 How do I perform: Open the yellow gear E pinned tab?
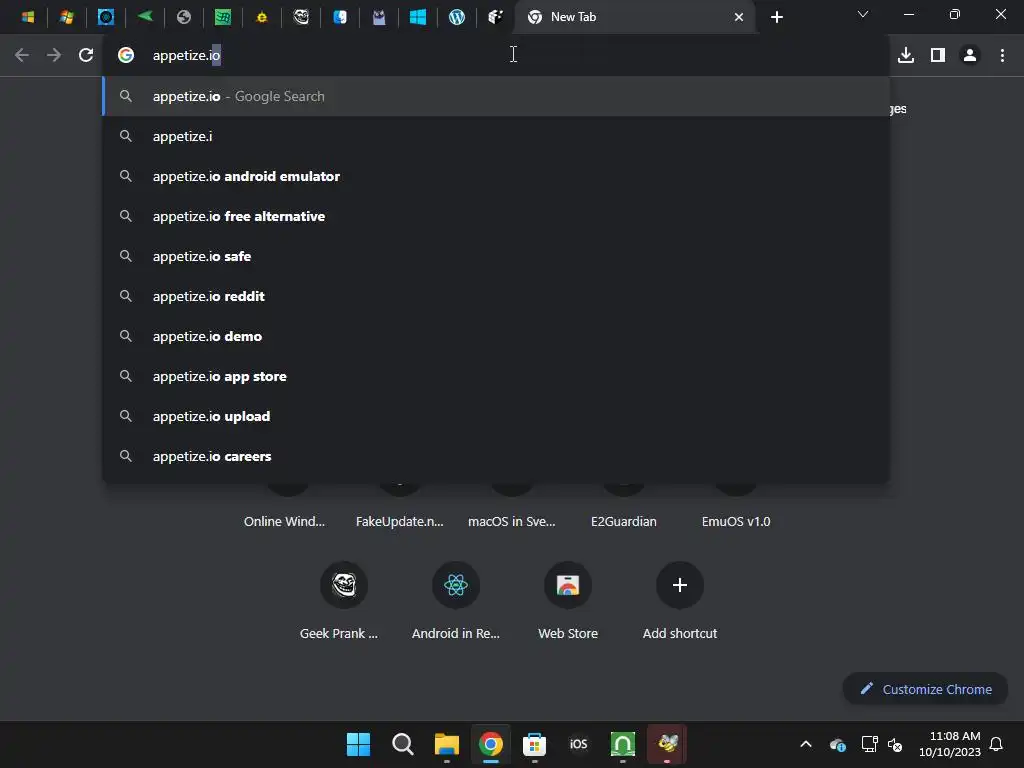tap(262, 18)
